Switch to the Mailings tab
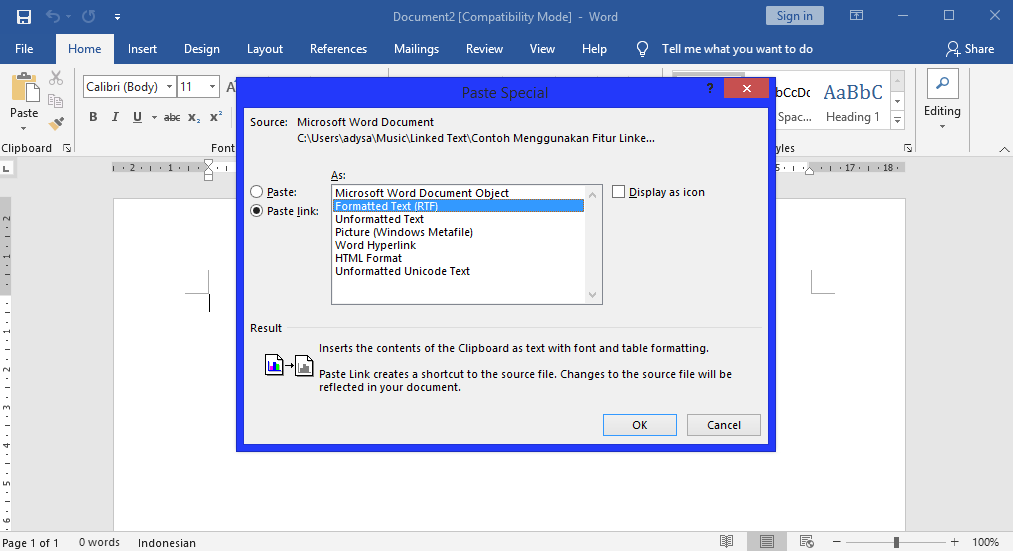The height and width of the screenshot is (551, 1013). click(x=417, y=49)
